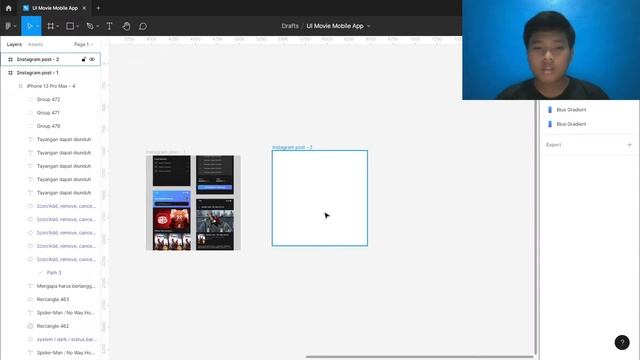Open the main menu dropdown arrow
This screenshot has width=640, height=360.
[15, 27]
